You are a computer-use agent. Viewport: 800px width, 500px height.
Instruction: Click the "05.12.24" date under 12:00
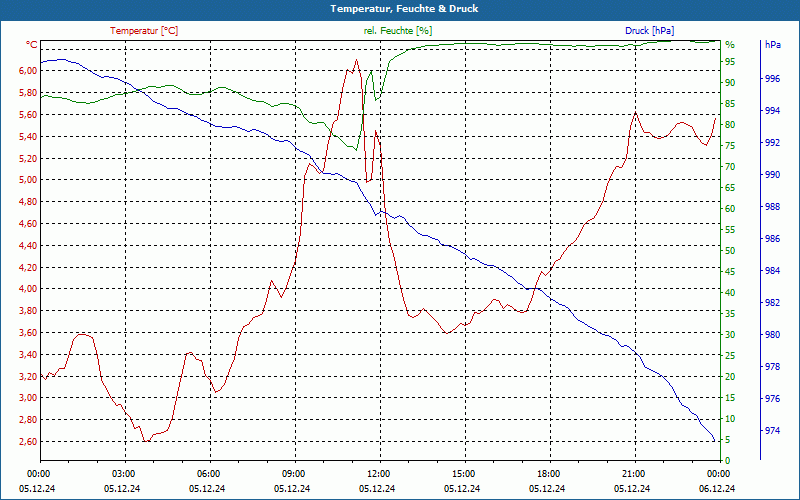[377, 488]
